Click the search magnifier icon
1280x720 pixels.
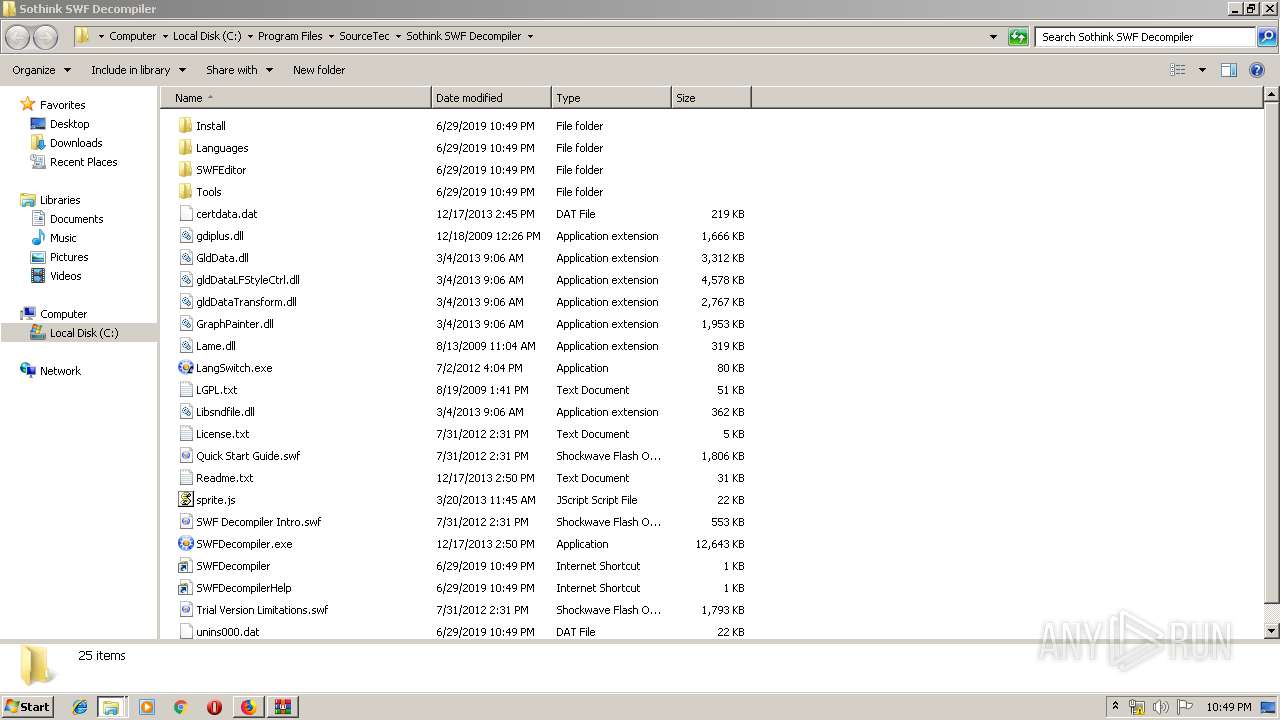point(1266,37)
